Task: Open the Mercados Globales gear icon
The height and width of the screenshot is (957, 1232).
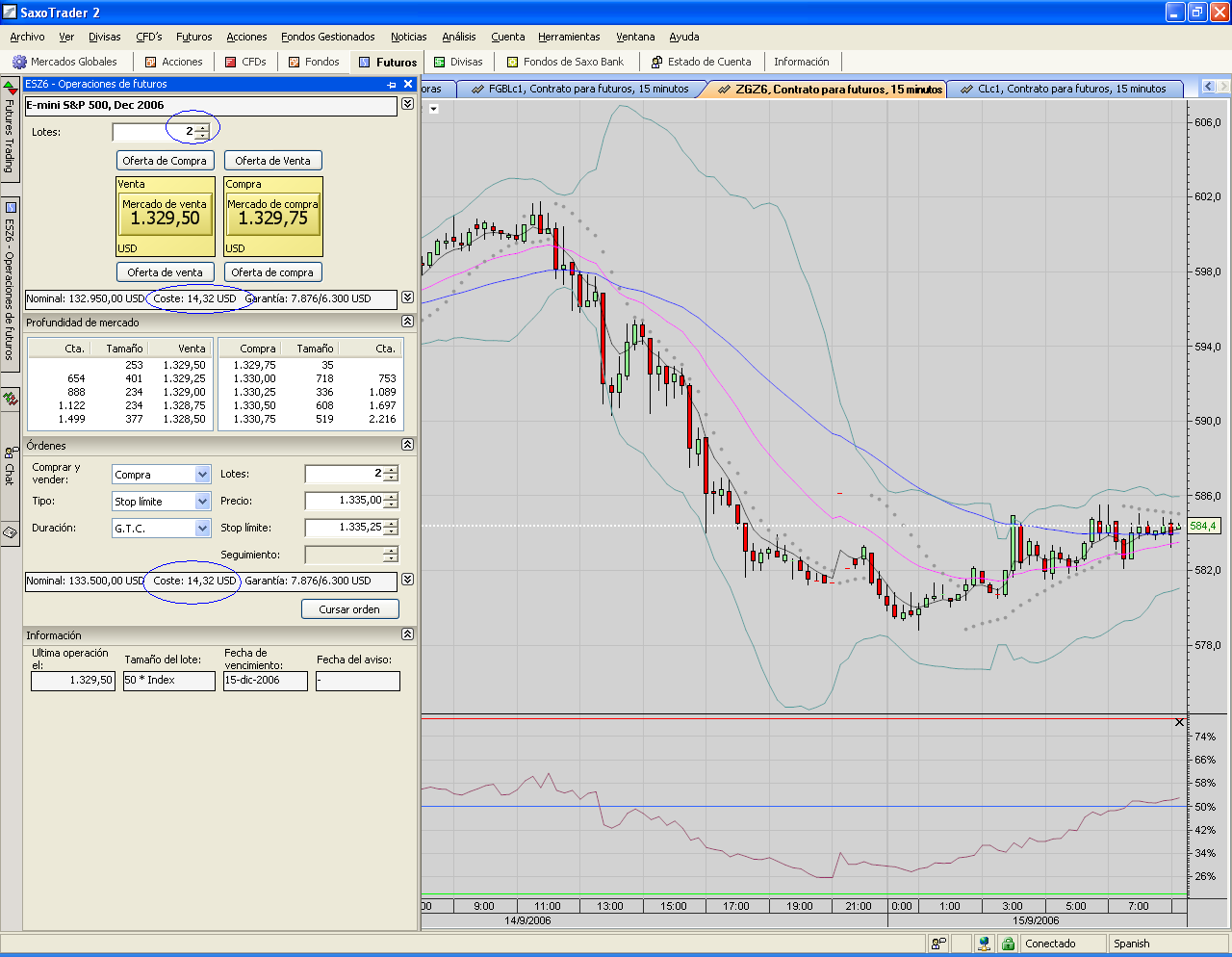Action: point(19,62)
